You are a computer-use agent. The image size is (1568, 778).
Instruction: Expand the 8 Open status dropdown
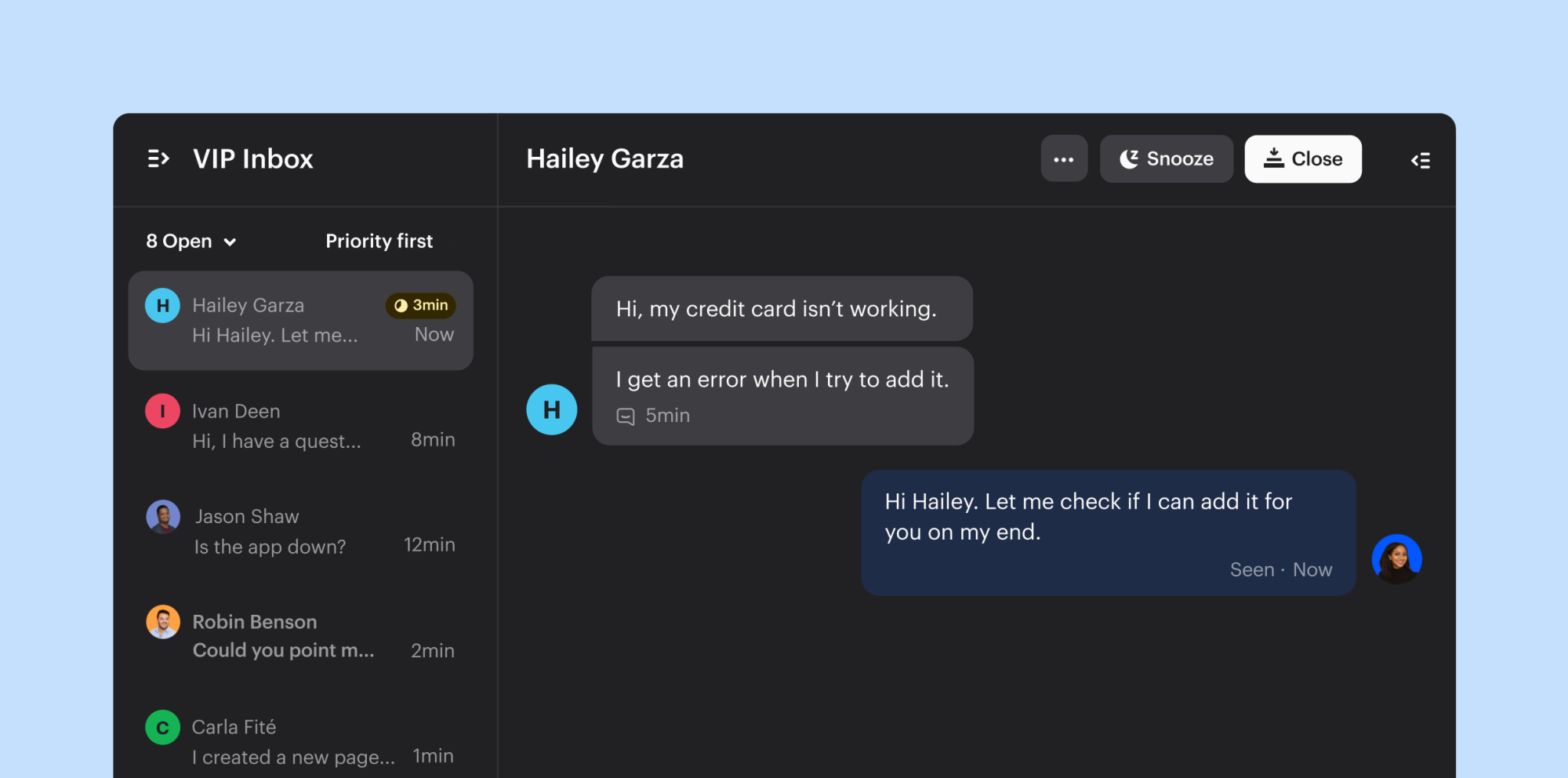point(191,241)
